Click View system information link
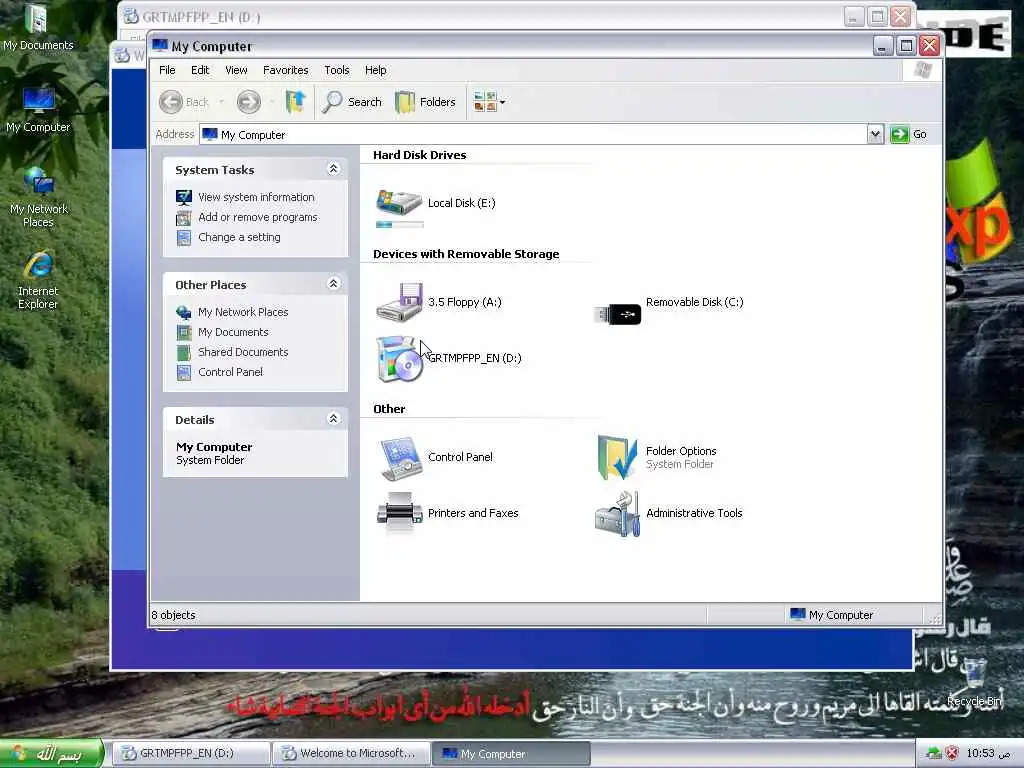The width and height of the screenshot is (1024, 768). pyautogui.click(x=256, y=197)
